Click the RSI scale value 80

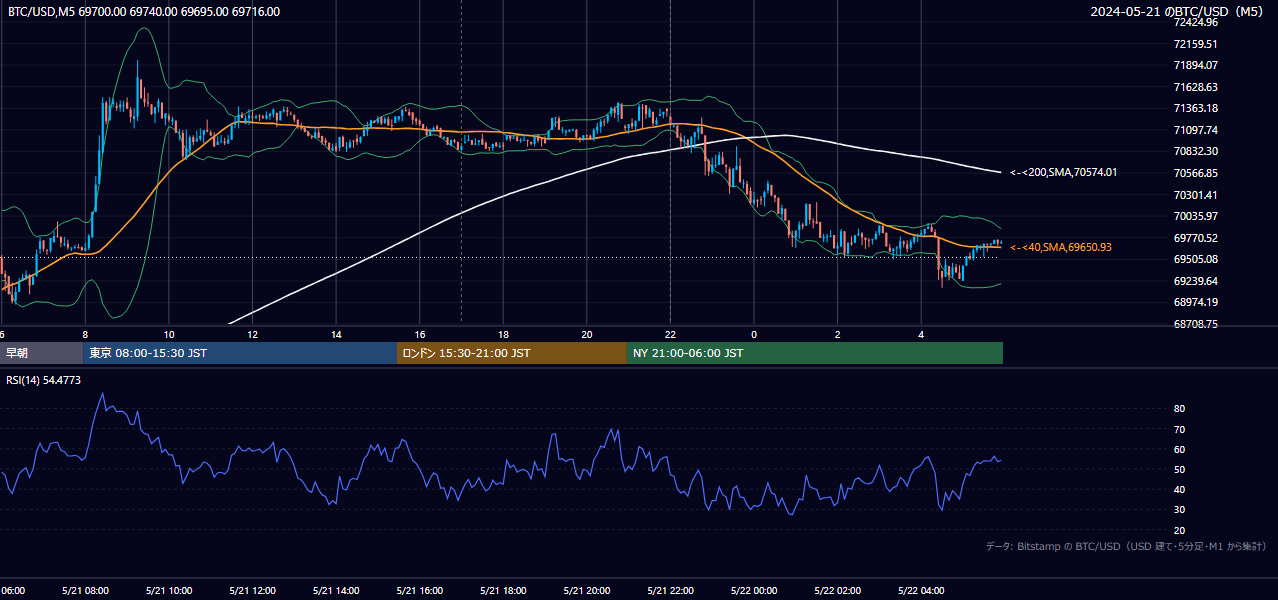click(1180, 409)
